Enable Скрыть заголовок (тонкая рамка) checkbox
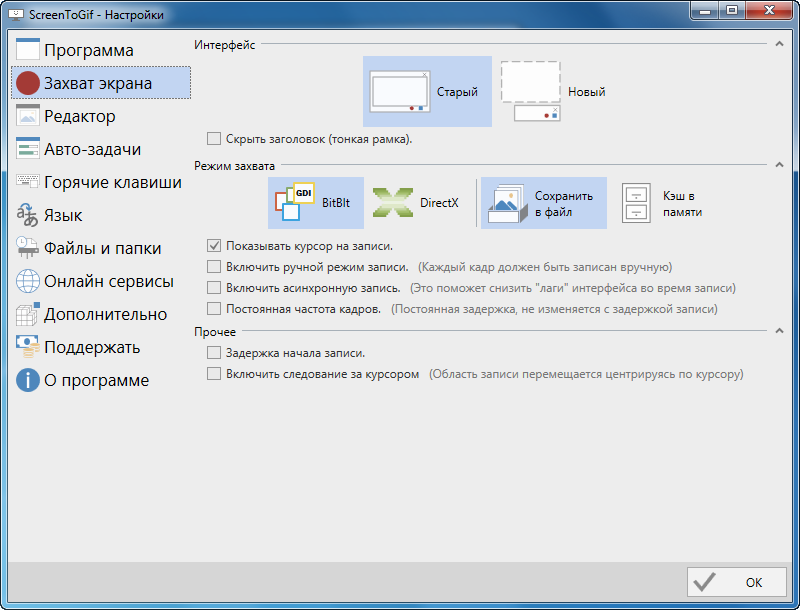The width and height of the screenshot is (800, 610). [x=214, y=138]
